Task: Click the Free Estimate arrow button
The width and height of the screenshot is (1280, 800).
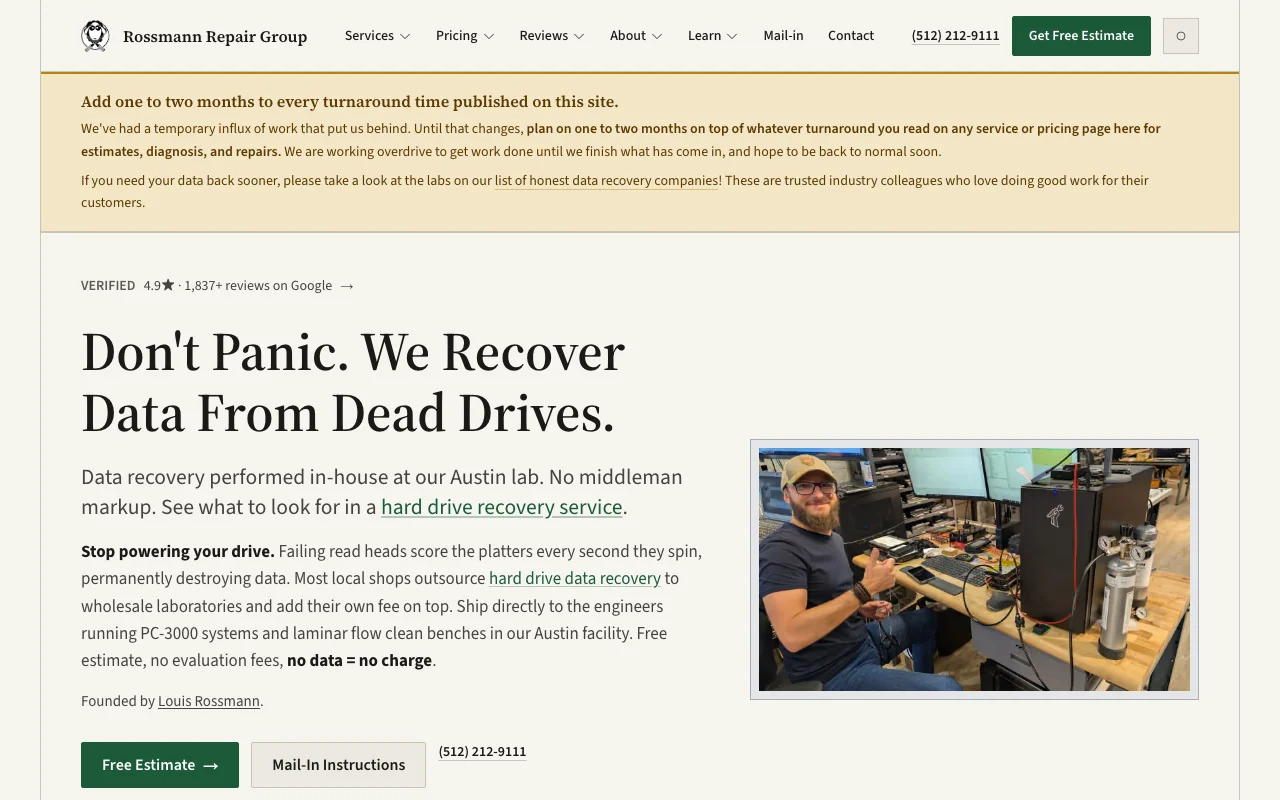Action: tap(160, 765)
